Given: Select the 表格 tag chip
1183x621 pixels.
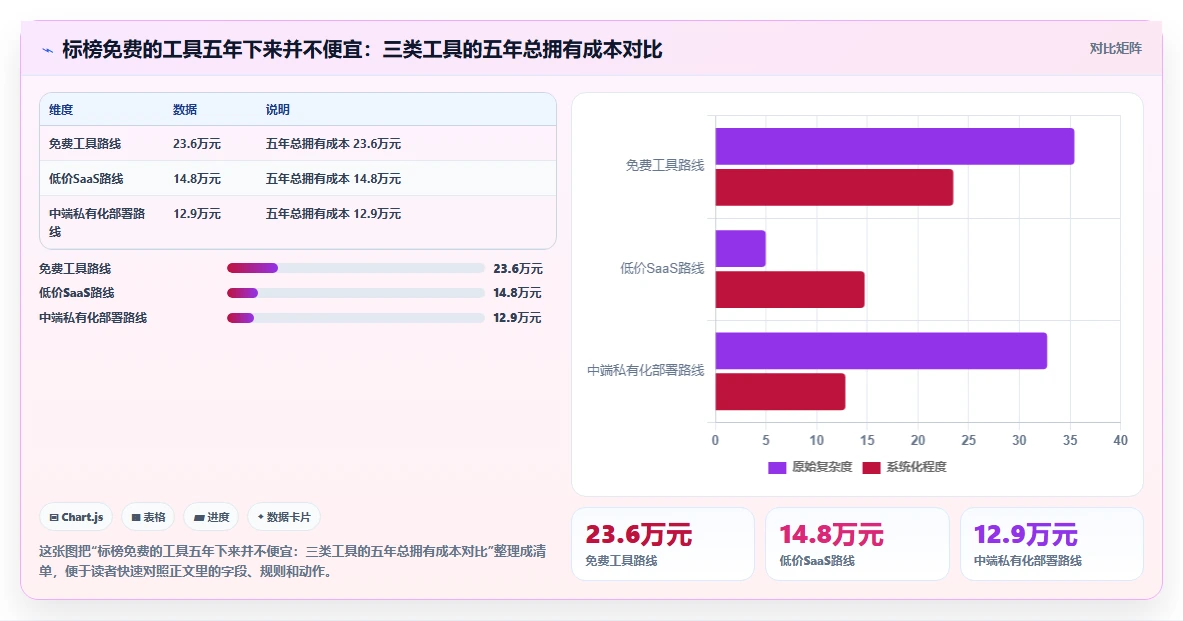Looking at the screenshot, I should point(149,517).
